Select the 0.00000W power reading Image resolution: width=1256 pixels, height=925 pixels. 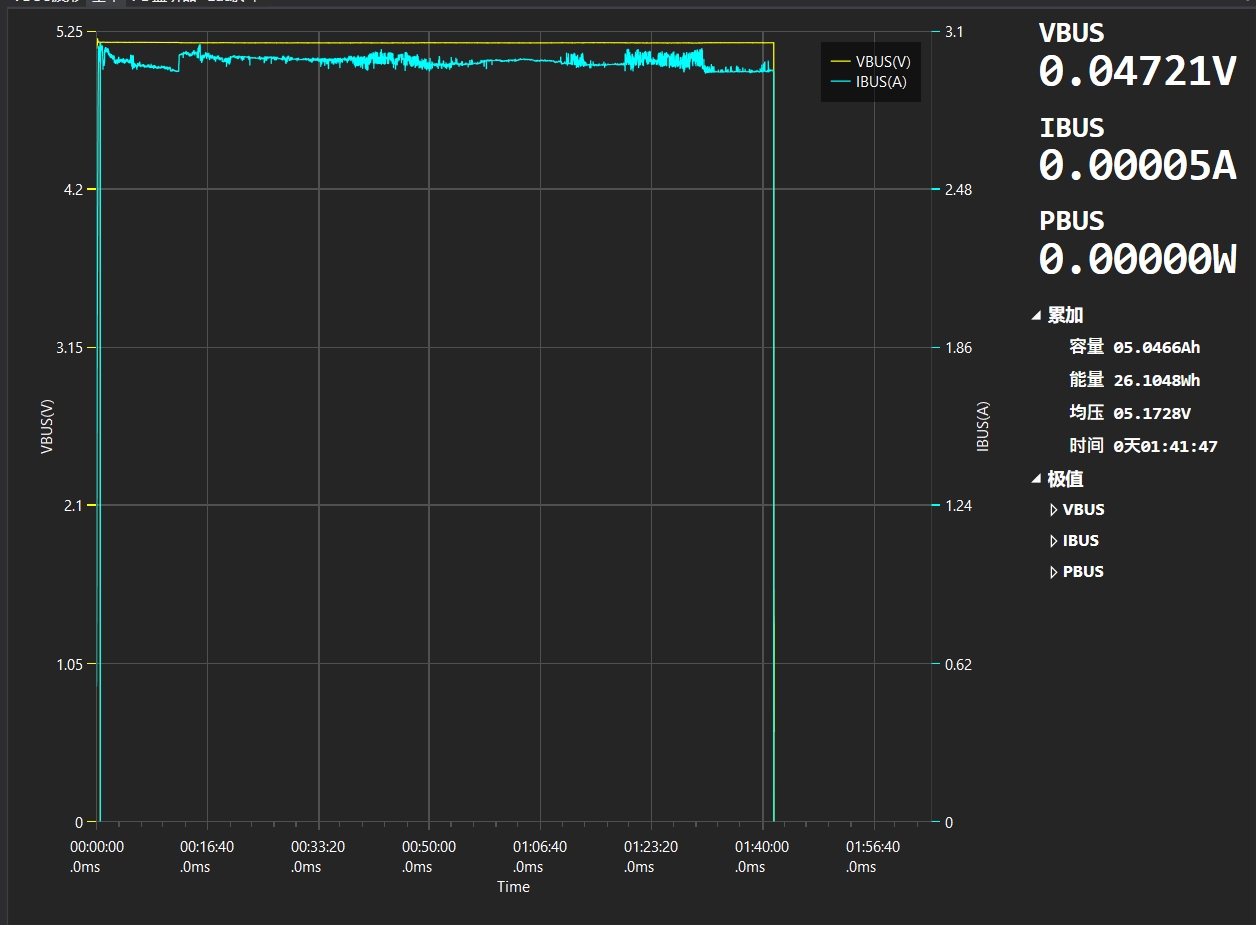pyautogui.click(x=1138, y=259)
